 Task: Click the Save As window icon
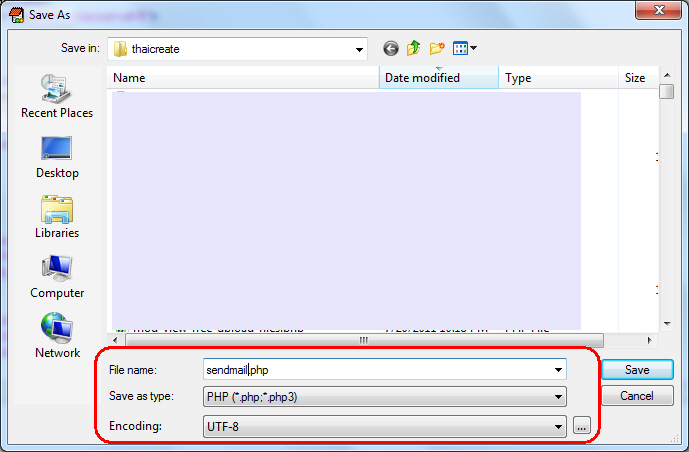point(17,15)
